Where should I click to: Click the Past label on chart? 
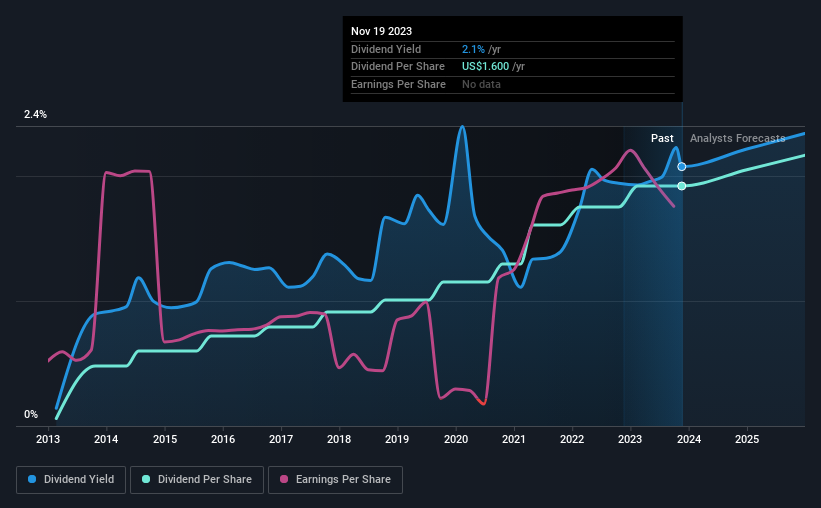[x=662, y=138]
